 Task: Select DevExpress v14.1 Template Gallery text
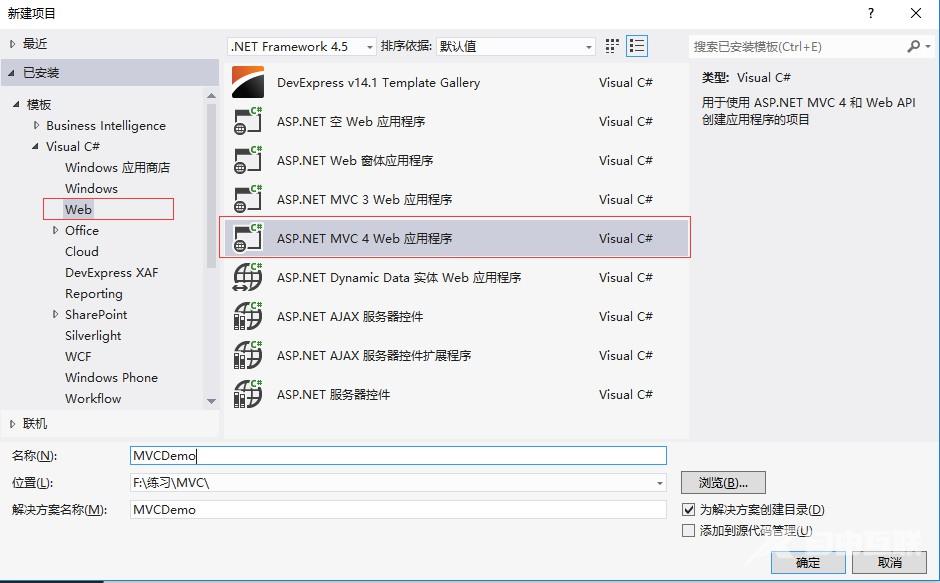point(378,83)
